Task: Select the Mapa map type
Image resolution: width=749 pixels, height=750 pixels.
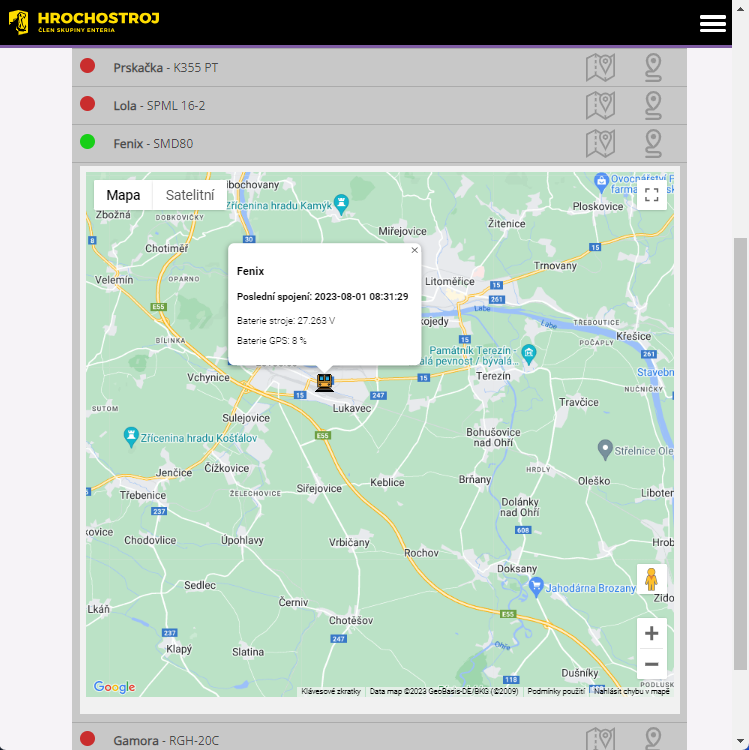Action: pos(123,195)
